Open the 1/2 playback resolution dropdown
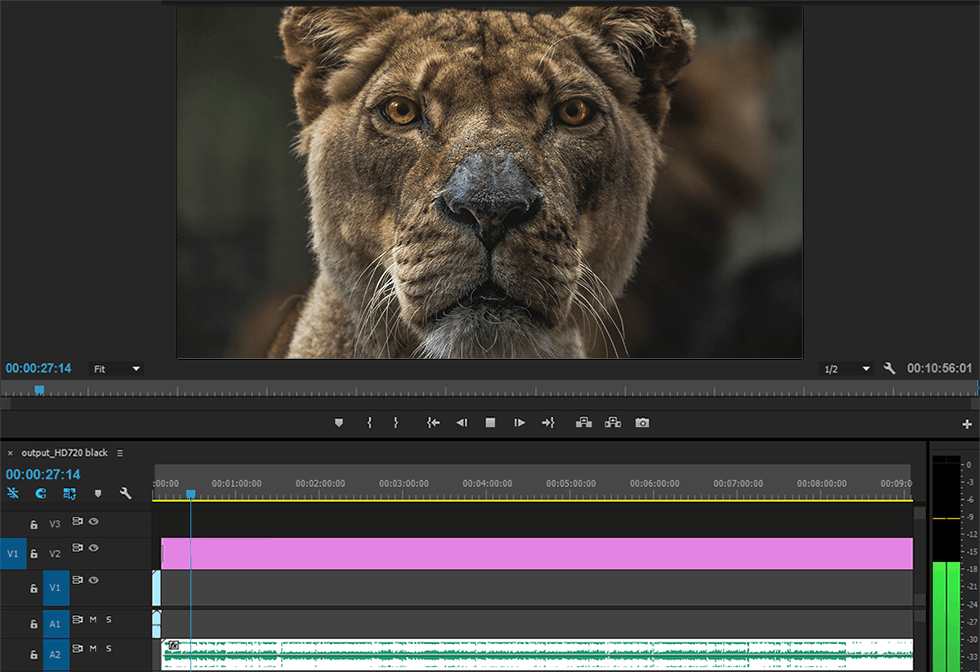Image resolution: width=980 pixels, height=672 pixels. (846, 369)
